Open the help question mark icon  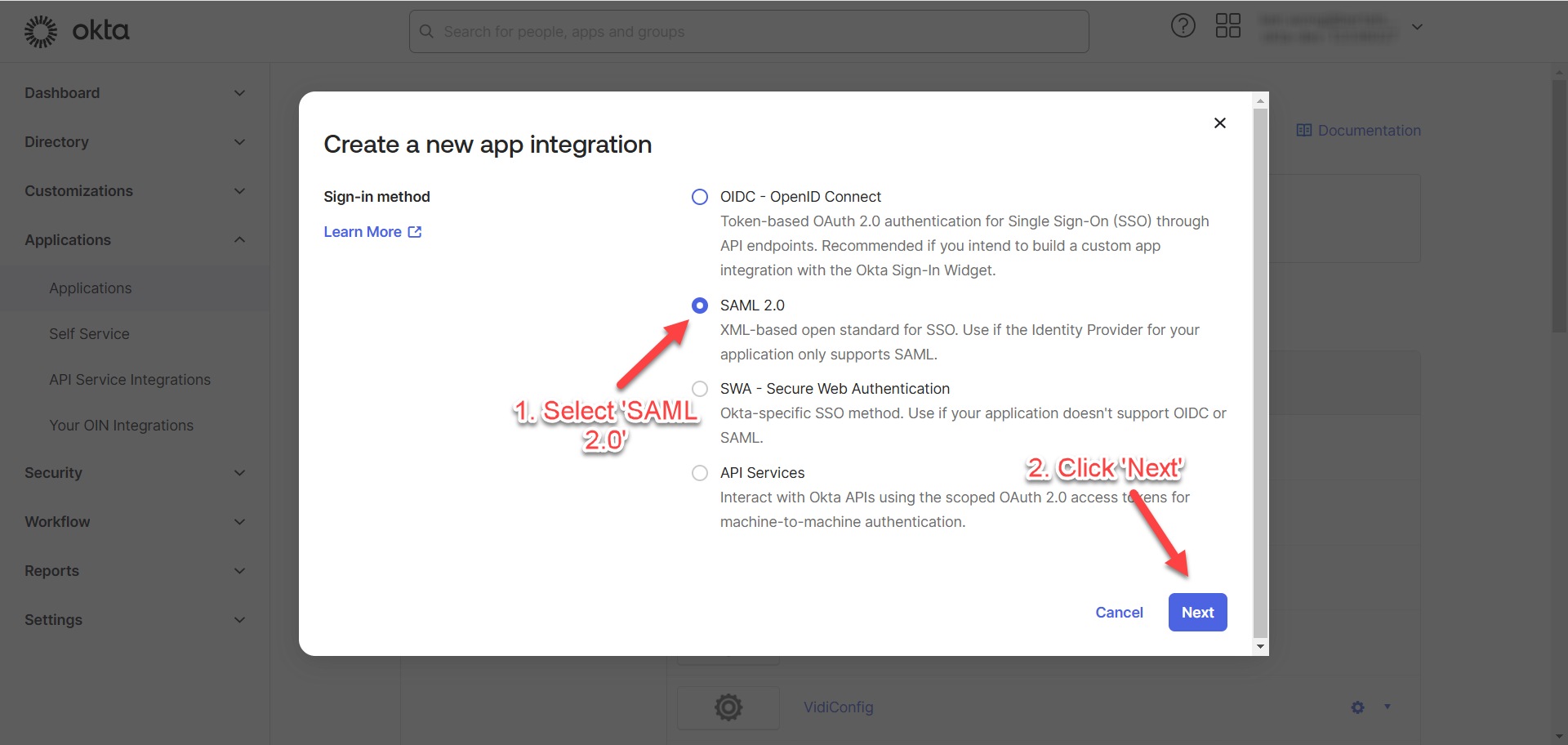(1183, 26)
